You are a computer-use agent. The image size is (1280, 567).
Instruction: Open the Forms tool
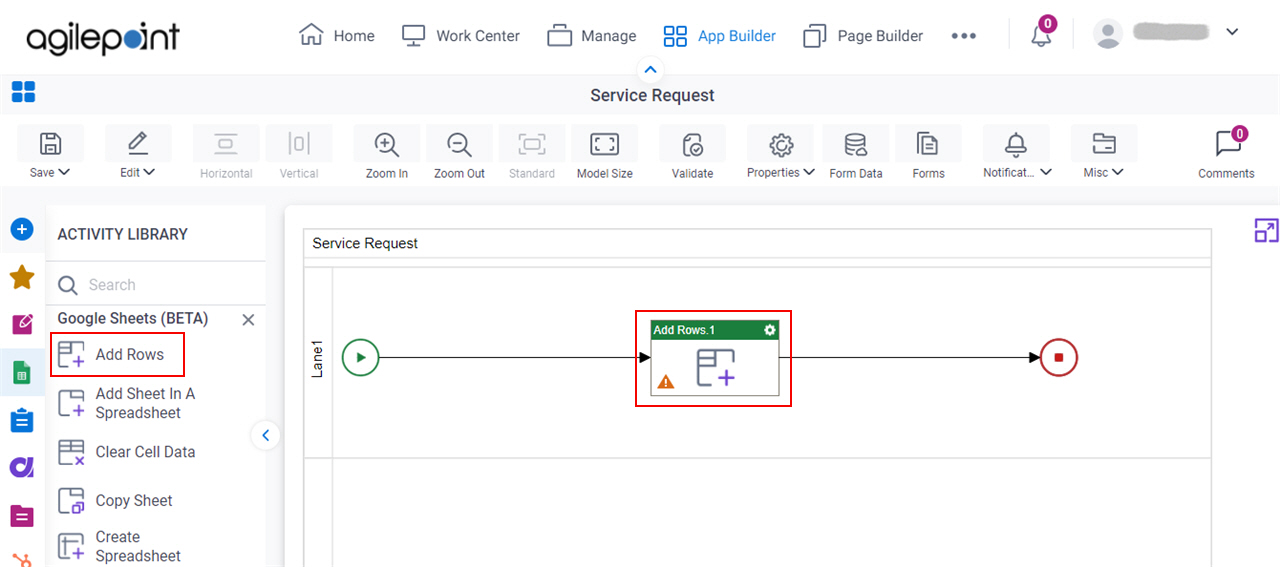(x=928, y=152)
